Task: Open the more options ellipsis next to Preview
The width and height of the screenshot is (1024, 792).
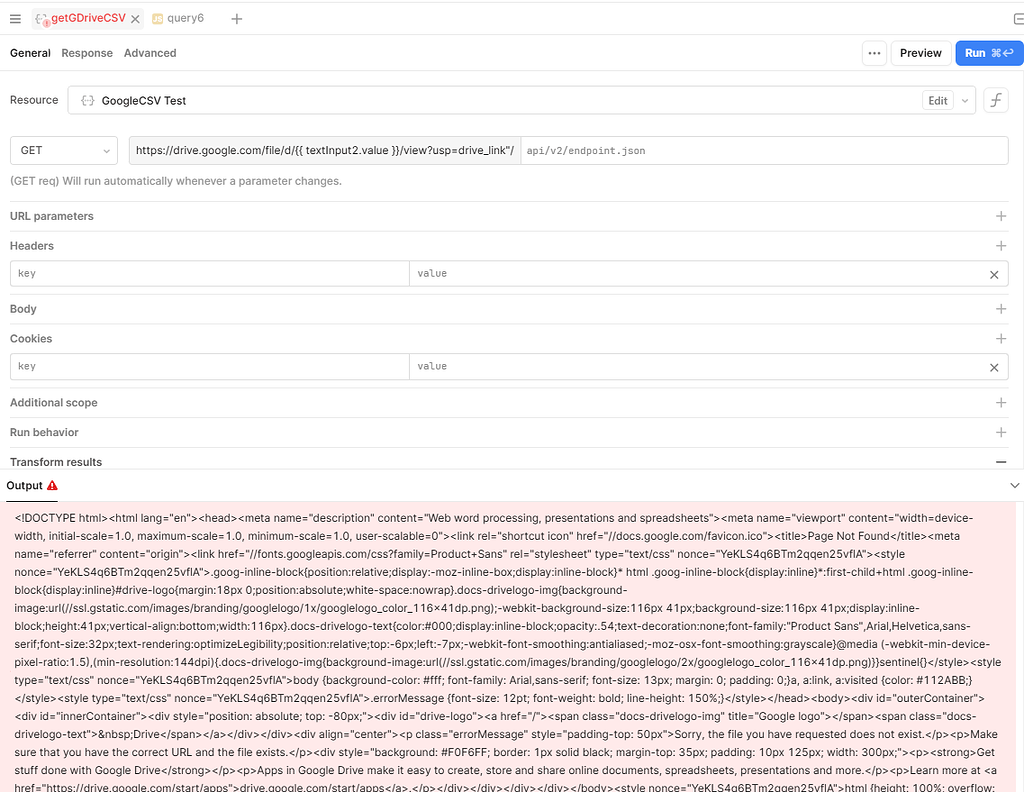Action: [x=874, y=52]
